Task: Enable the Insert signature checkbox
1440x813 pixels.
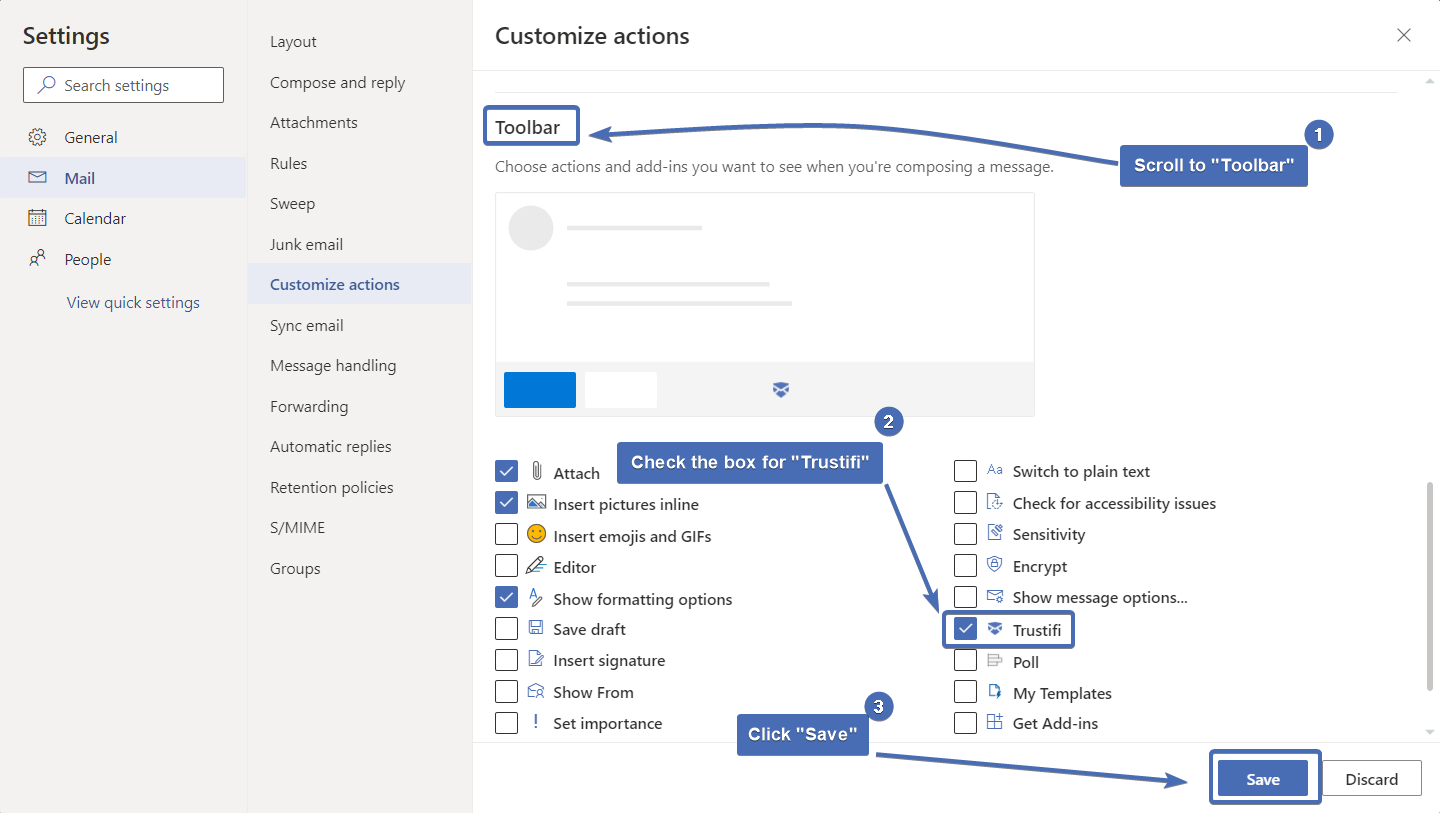Action: point(507,660)
